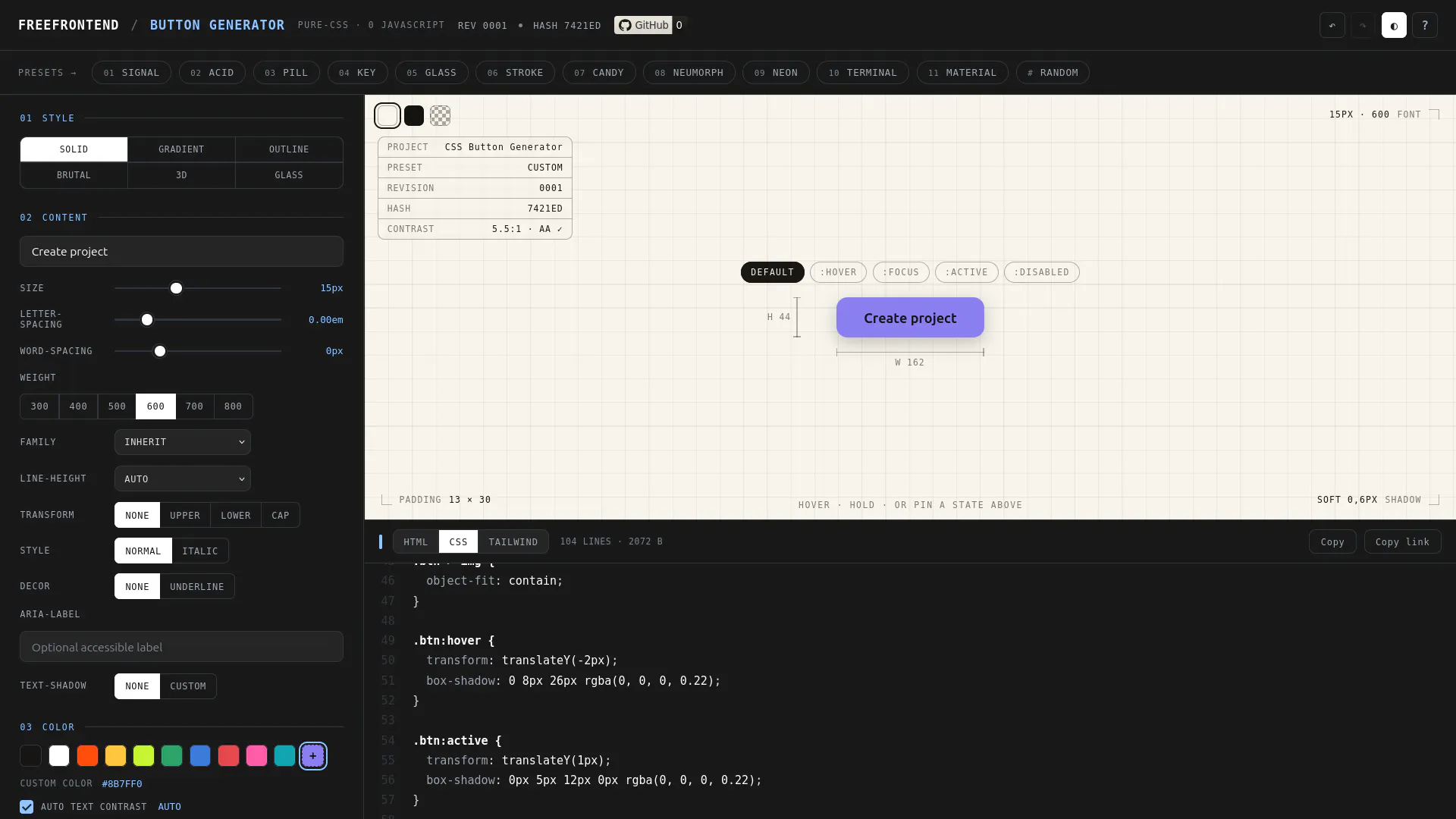Switch to the HTML code tab
The width and height of the screenshot is (1456, 819).
pyautogui.click(x=416, y=541)
